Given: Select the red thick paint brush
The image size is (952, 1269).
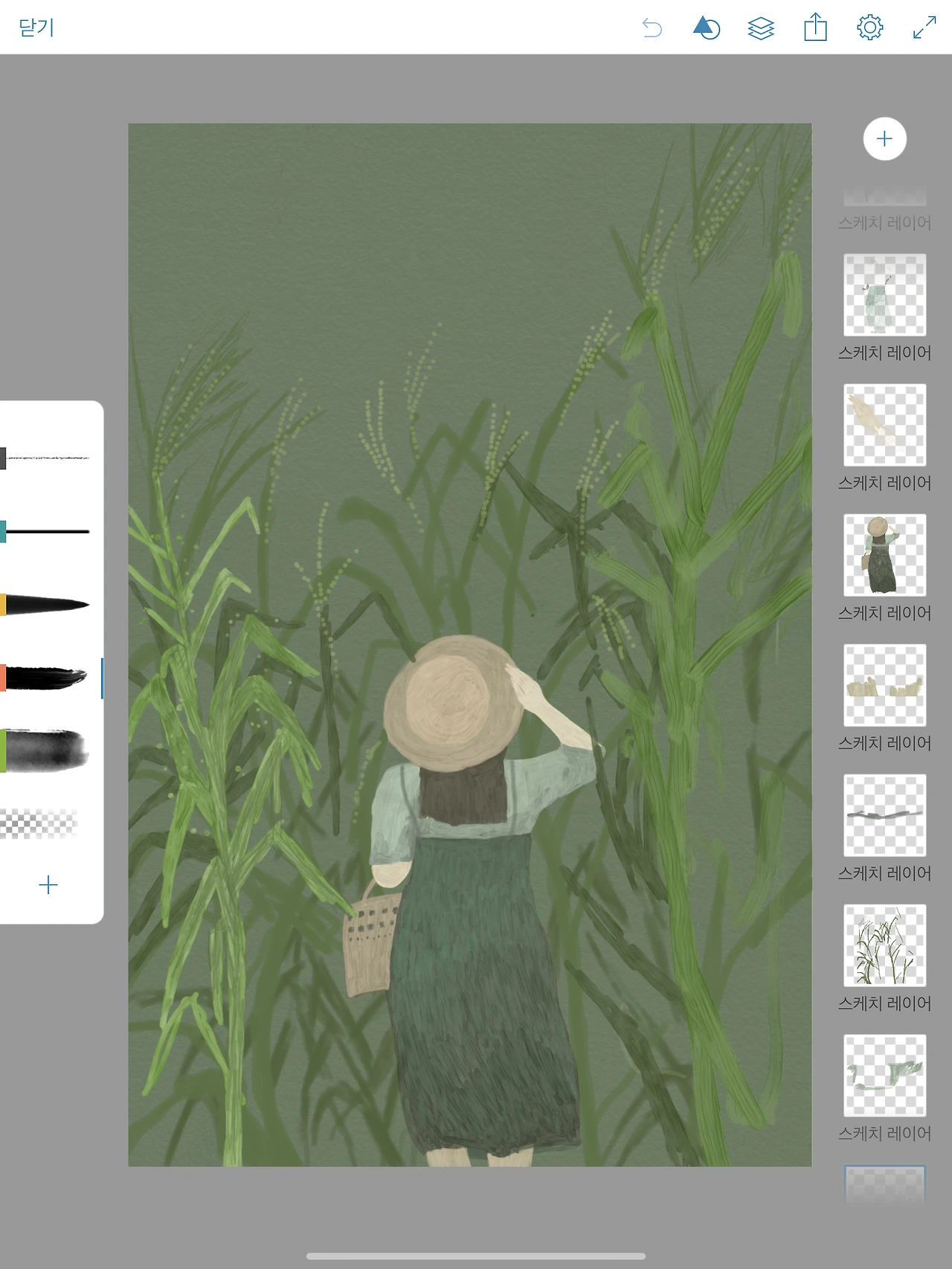Looking at the screenshot, I should point(44,678).
